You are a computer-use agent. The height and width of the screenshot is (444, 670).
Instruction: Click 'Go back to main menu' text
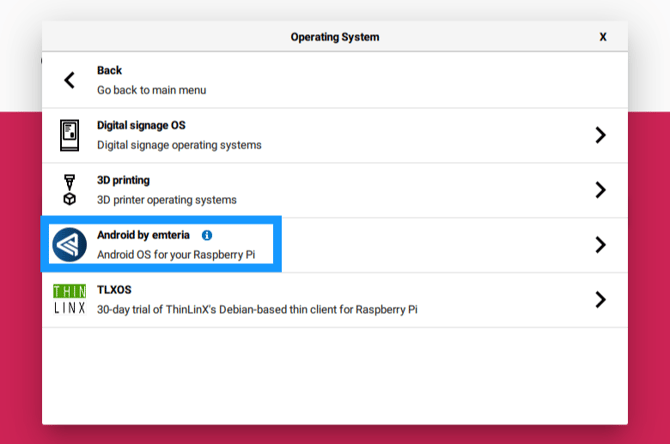coord(151,90)
